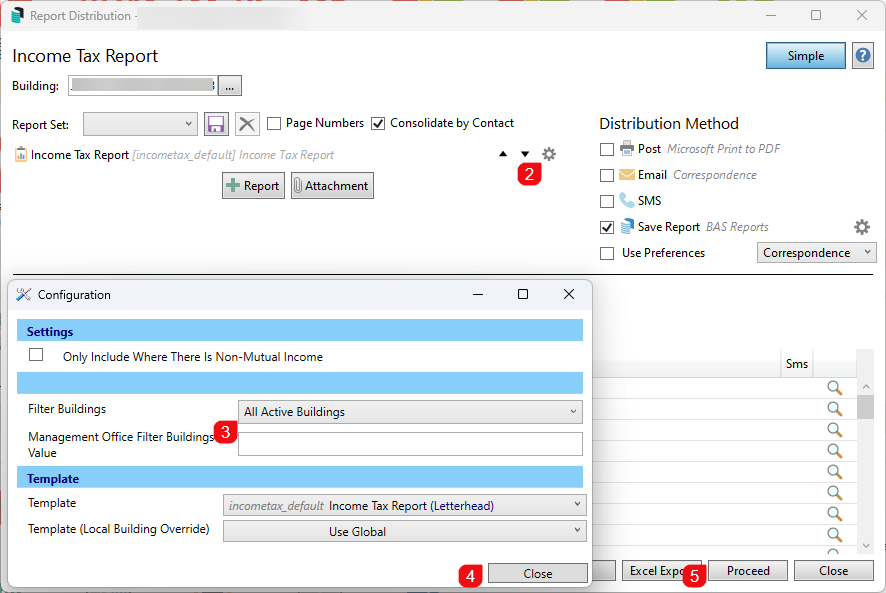886x593 pixels.
Task: Open Template Local Building Override dropdown
Action: 405,531
